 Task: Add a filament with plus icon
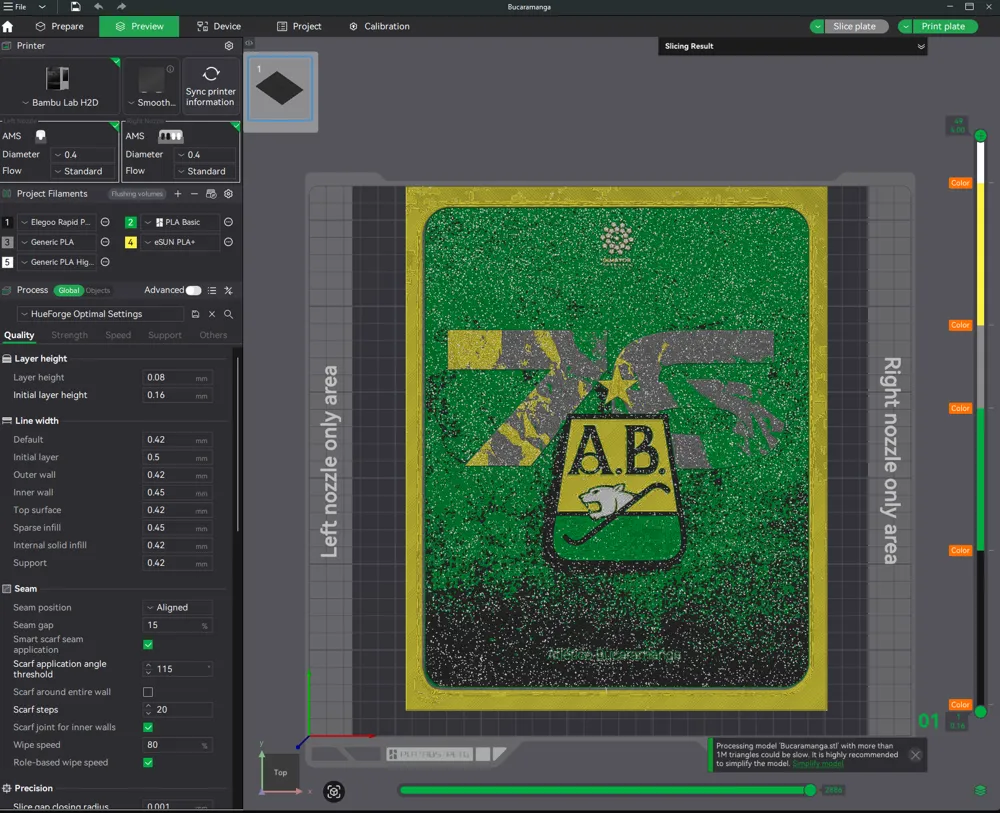[178, 194]
